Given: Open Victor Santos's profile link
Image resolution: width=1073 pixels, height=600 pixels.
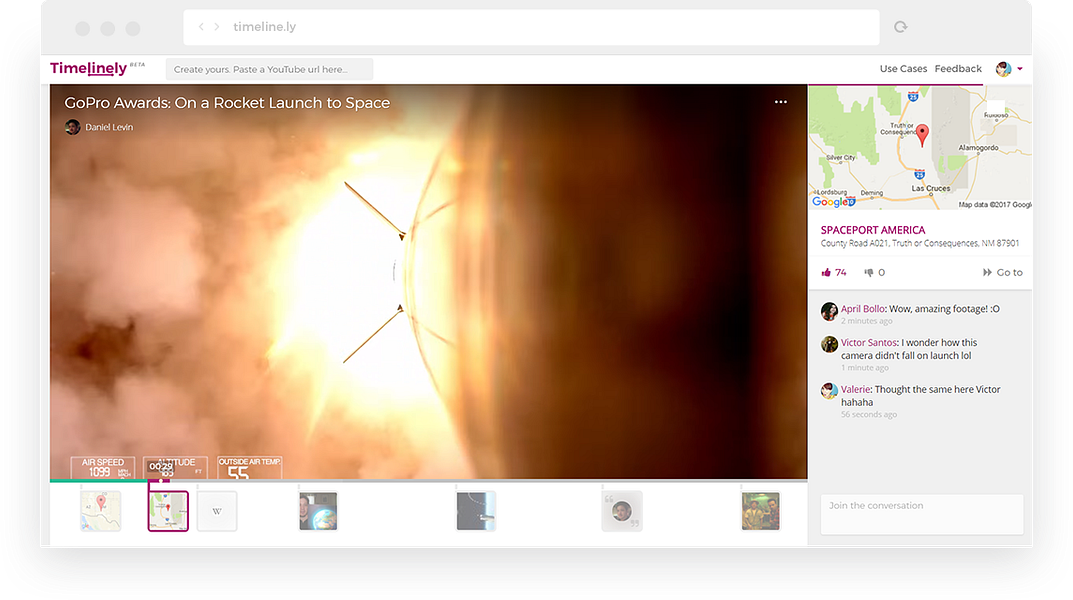Looking at the screenshot, I should 869,343.
